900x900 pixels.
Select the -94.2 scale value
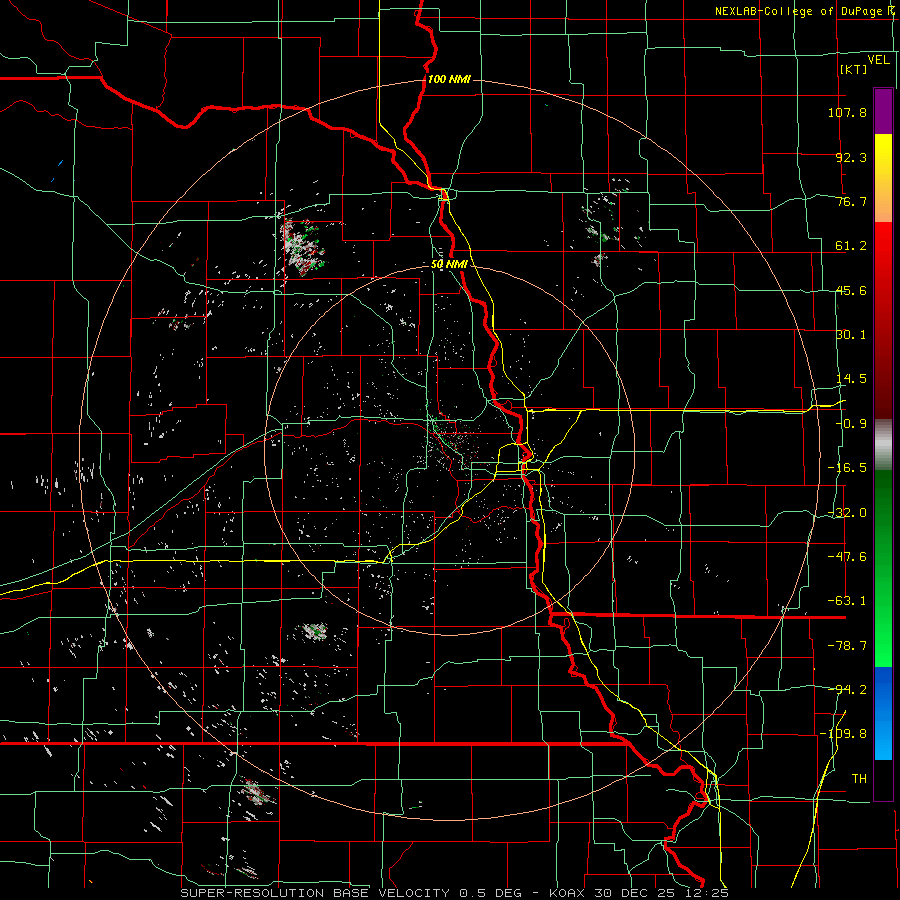(x=847, y=689)
